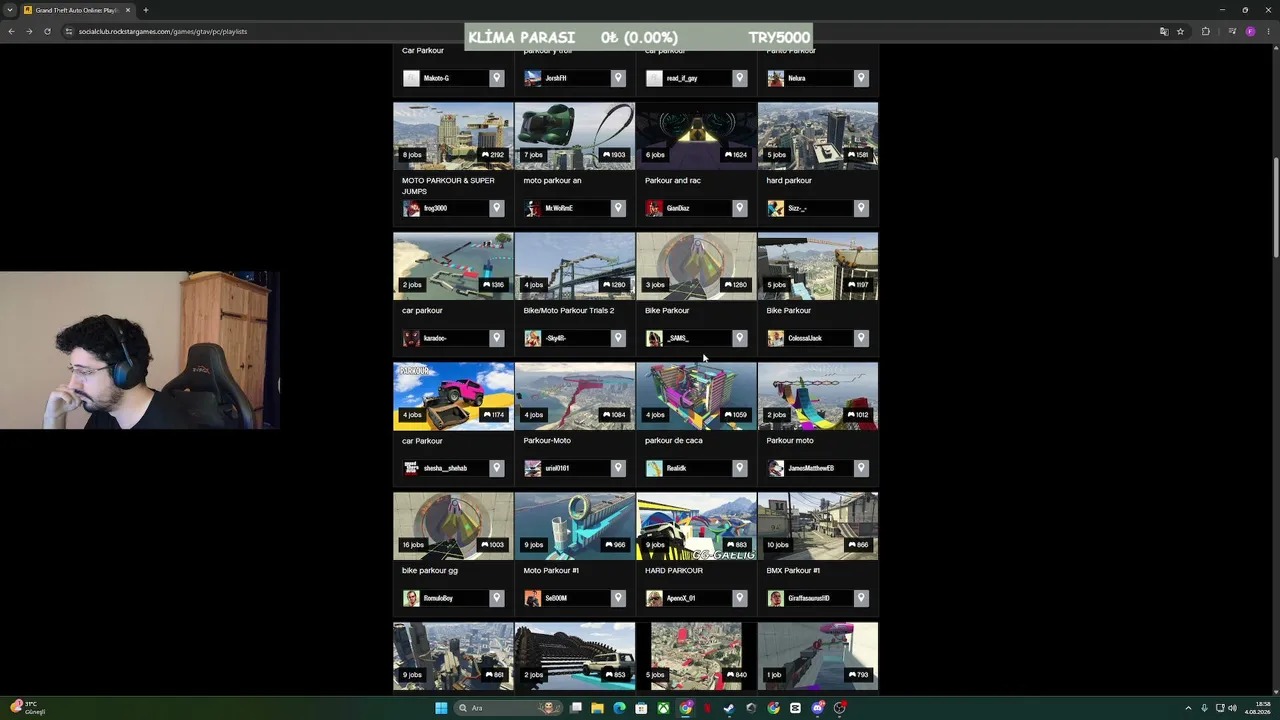Click the GianDiaz avatar icon

654,208
